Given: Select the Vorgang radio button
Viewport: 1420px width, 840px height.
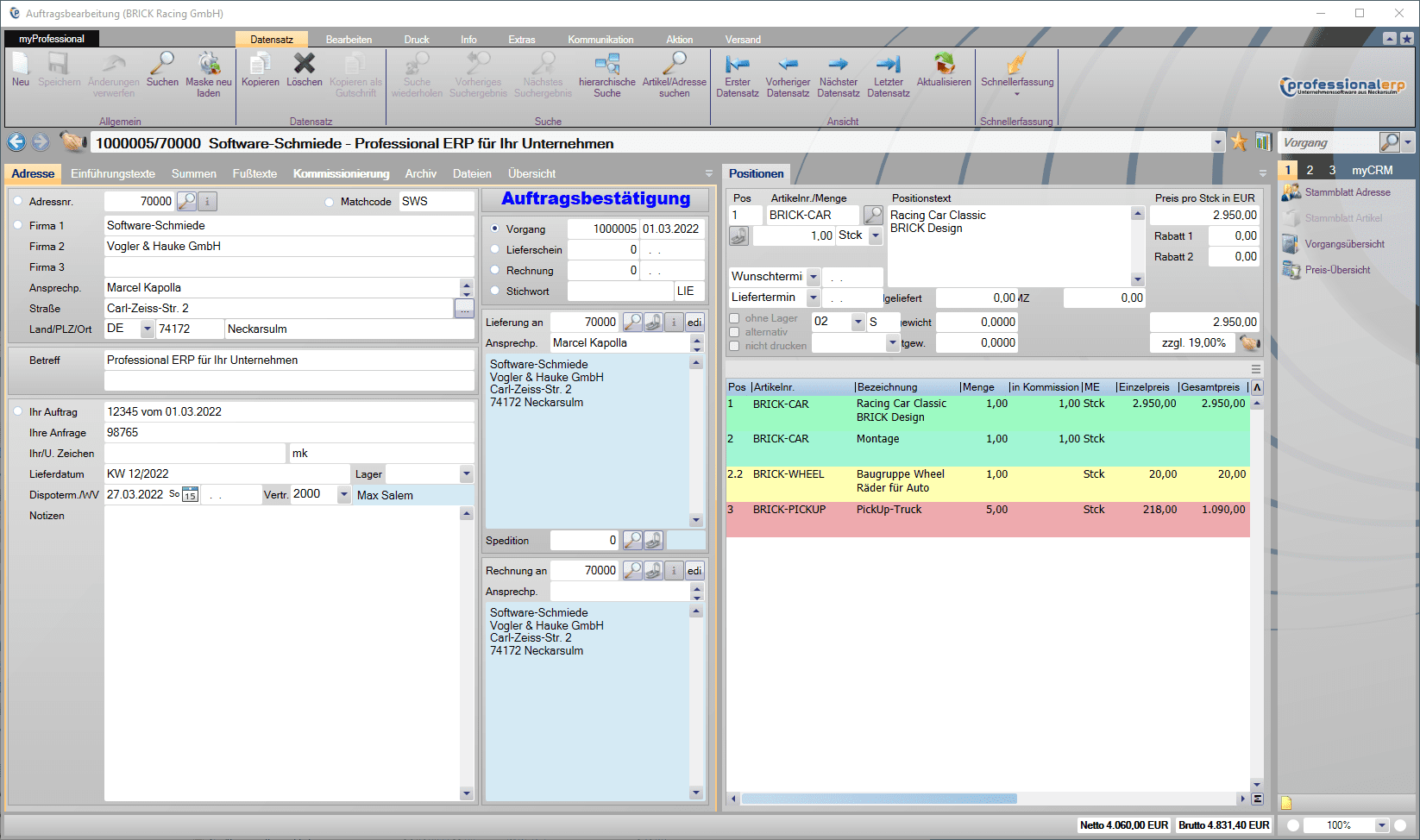Looking at the screenshot, I should click(495, 229).
